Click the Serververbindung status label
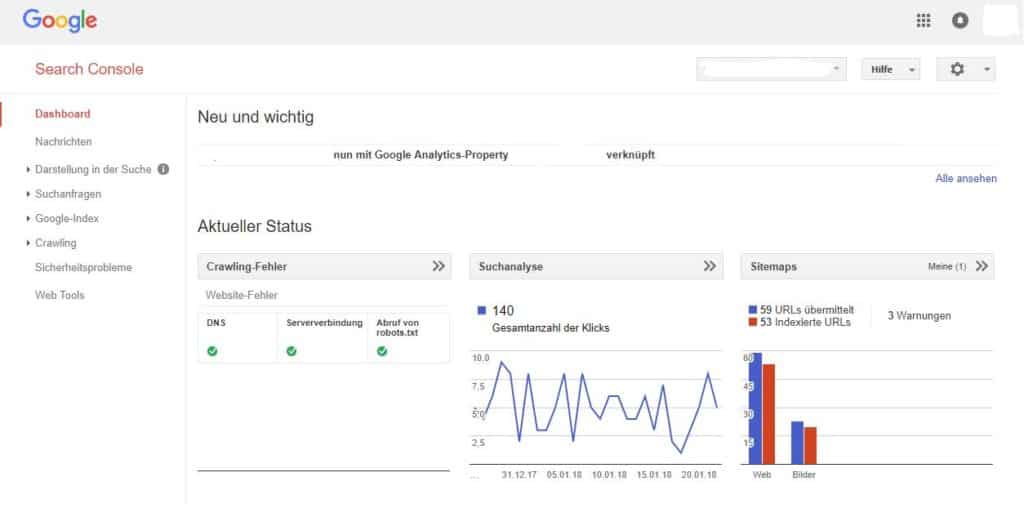 [x=324, y=322]
